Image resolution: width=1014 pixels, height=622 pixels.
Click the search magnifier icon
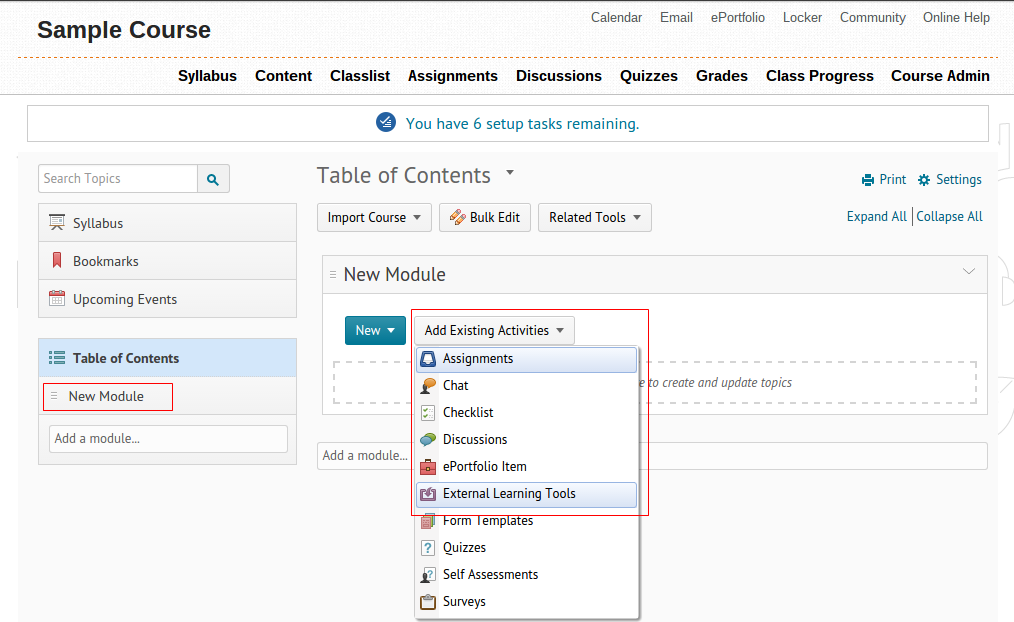213,179
